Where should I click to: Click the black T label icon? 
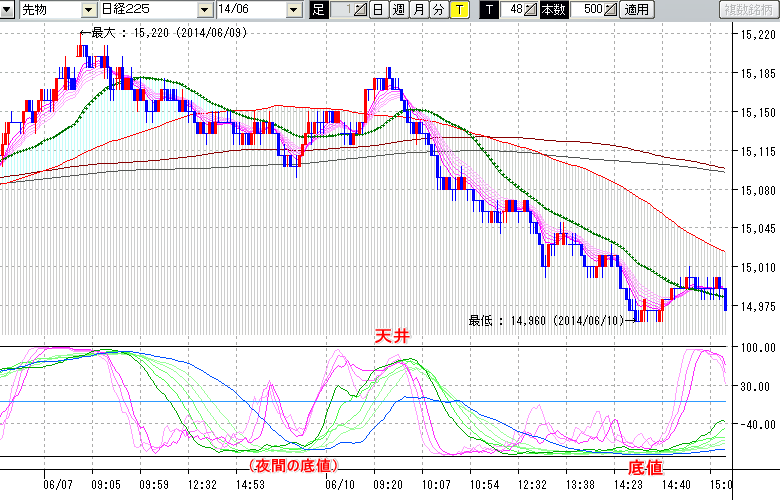pyautogui.click(x=488, y=10)
